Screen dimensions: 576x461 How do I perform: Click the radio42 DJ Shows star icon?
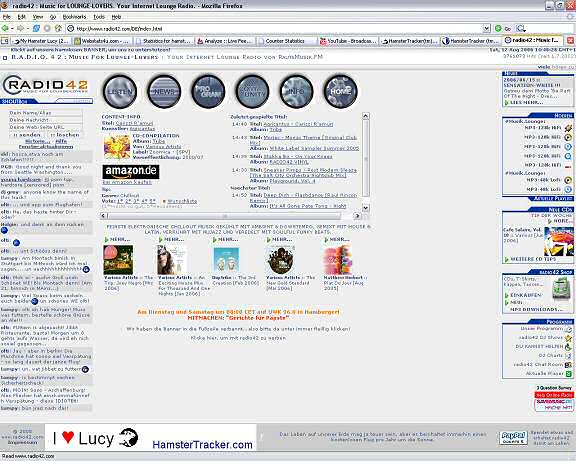point(568,338)
